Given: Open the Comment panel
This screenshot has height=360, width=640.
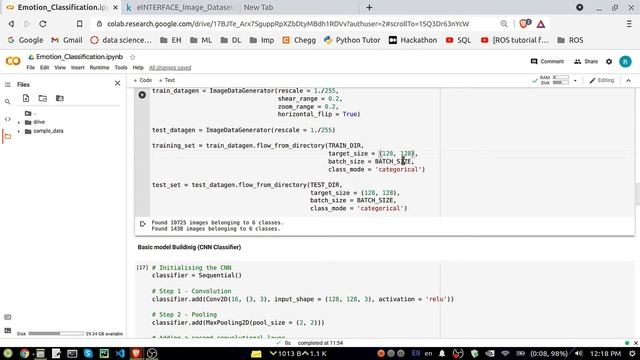Looking at the screenshot, I should click(x=547, y=62).
